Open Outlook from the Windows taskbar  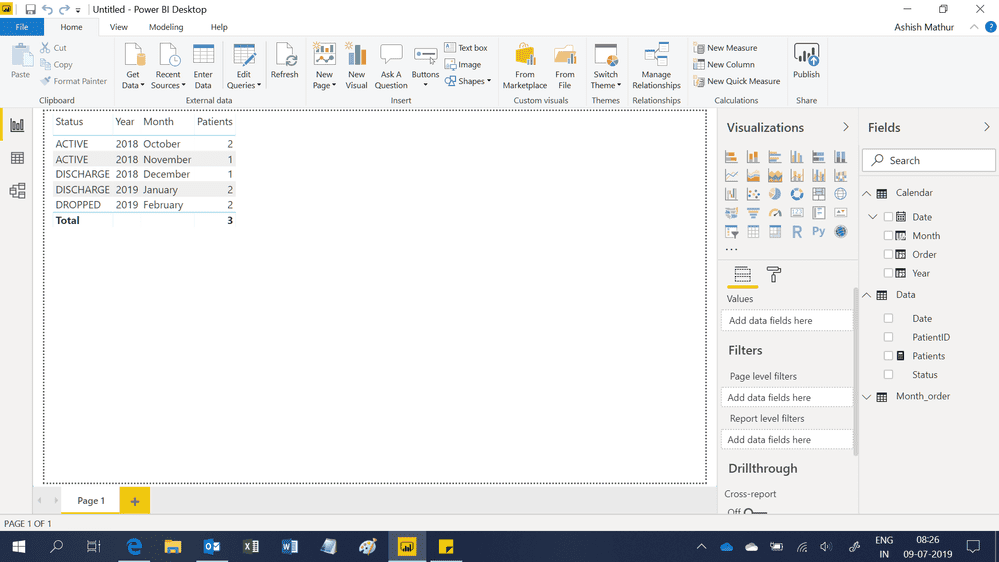tap(212, 547)
